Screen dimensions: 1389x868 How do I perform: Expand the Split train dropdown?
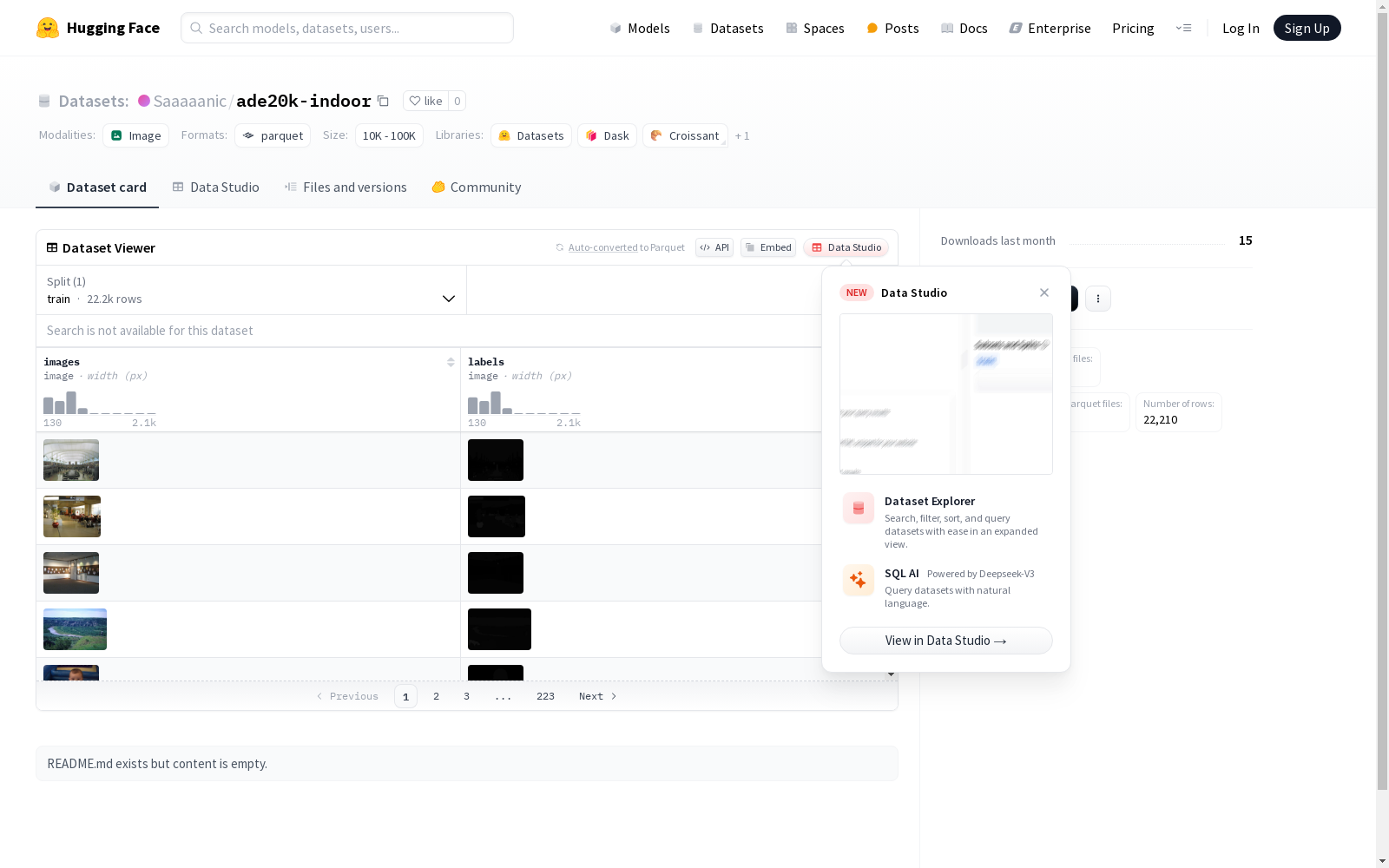251,290
